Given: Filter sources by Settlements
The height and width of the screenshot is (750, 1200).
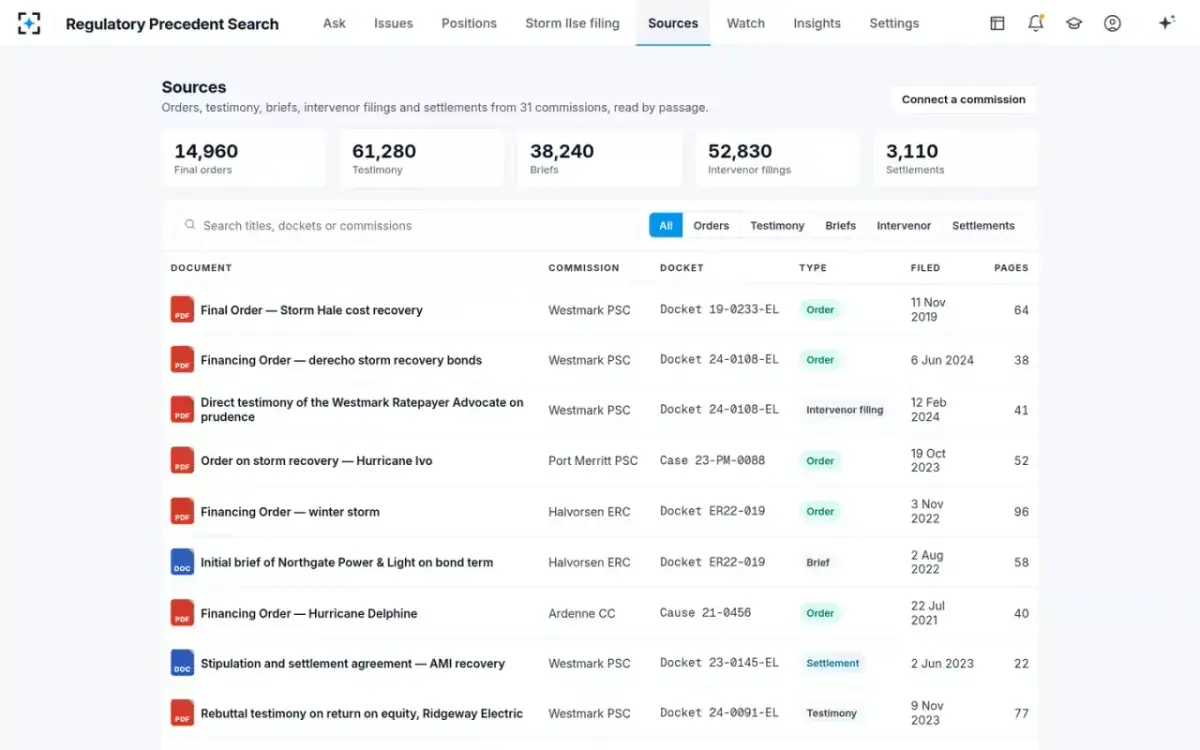Looking at the screenshot, I should pos(983,226).
